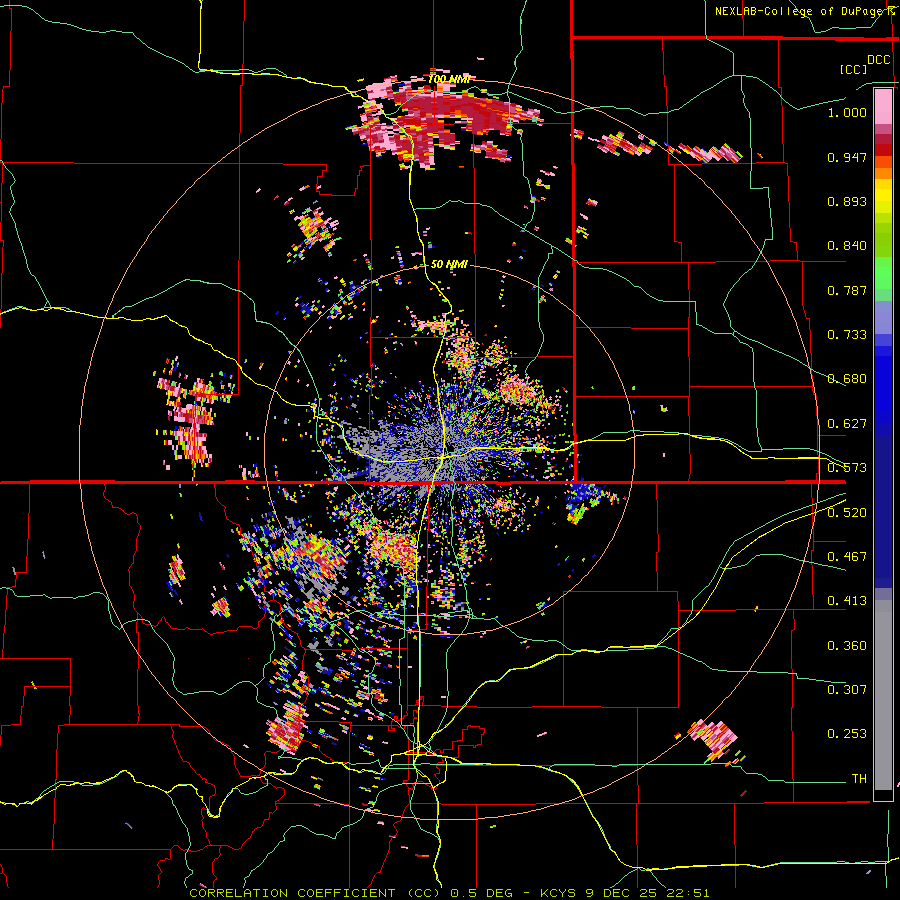Select the 0.413 legend value

tap(847, 601)
